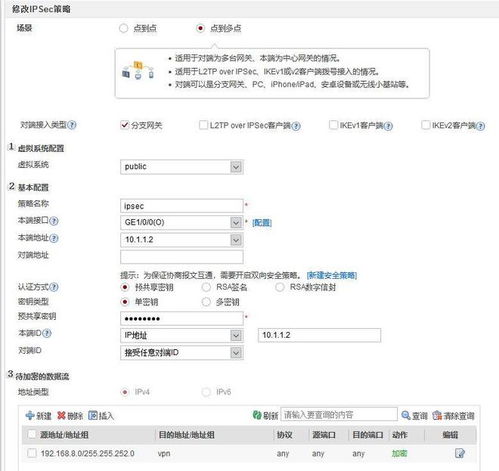Open help icon next to IKEv1客户端
The width and height of the screenshot is (499, 471).
point(388,126)
